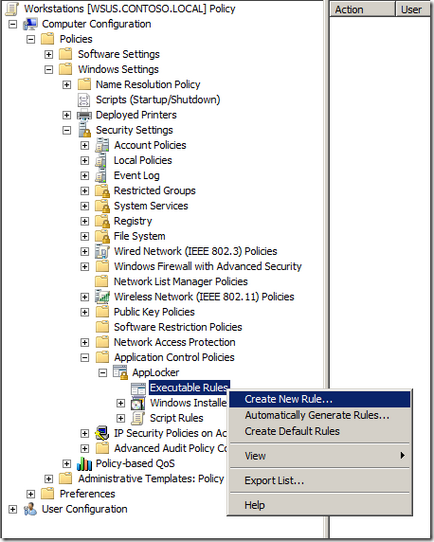The height and width of the screenshot is (542, 434).
Task: Choose Help from context menu
Action: (320, 505)
